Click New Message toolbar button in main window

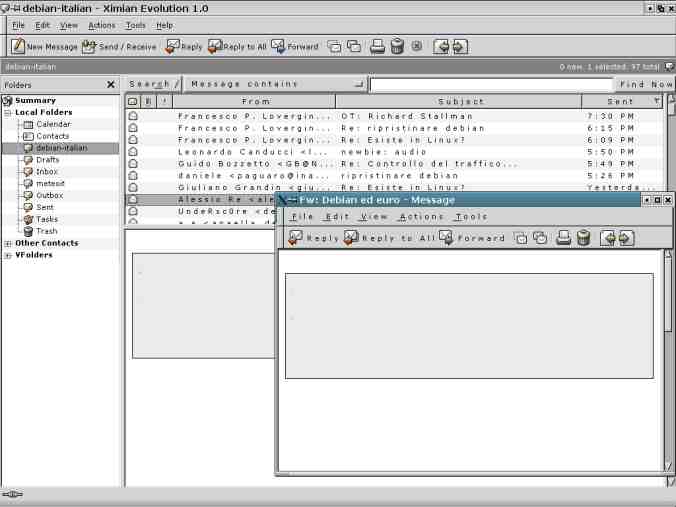click(44, 46)
